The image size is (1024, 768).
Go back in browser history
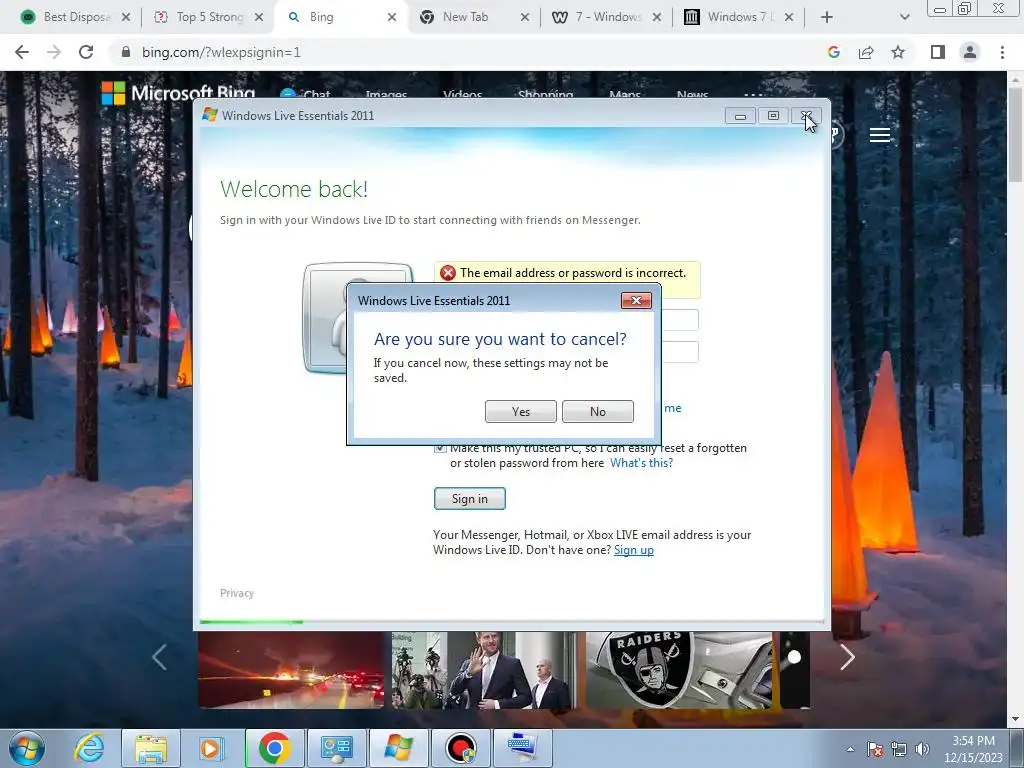[22, 52]
